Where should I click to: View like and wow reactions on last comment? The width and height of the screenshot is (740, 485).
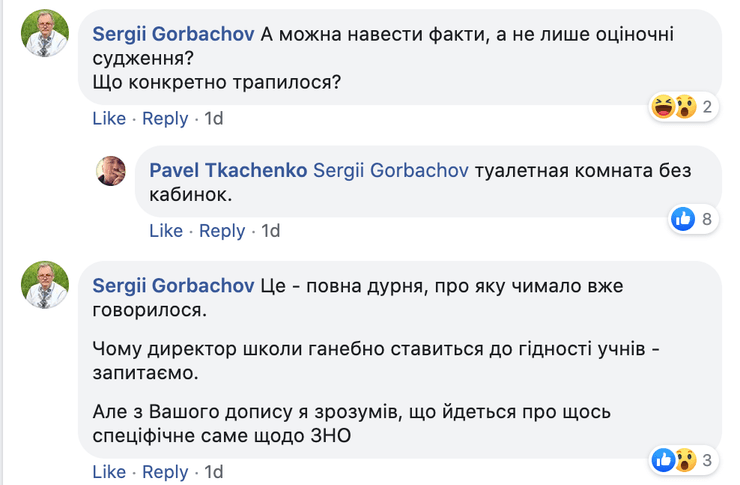point(673,460)
